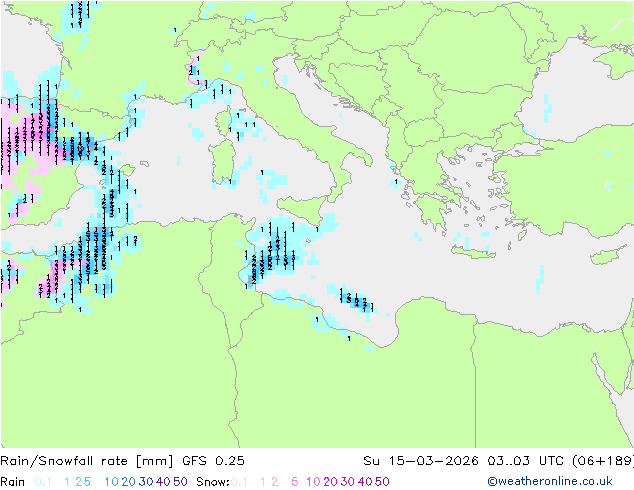
Task: Click the island of Corsica on map
Action: [223, 122]
